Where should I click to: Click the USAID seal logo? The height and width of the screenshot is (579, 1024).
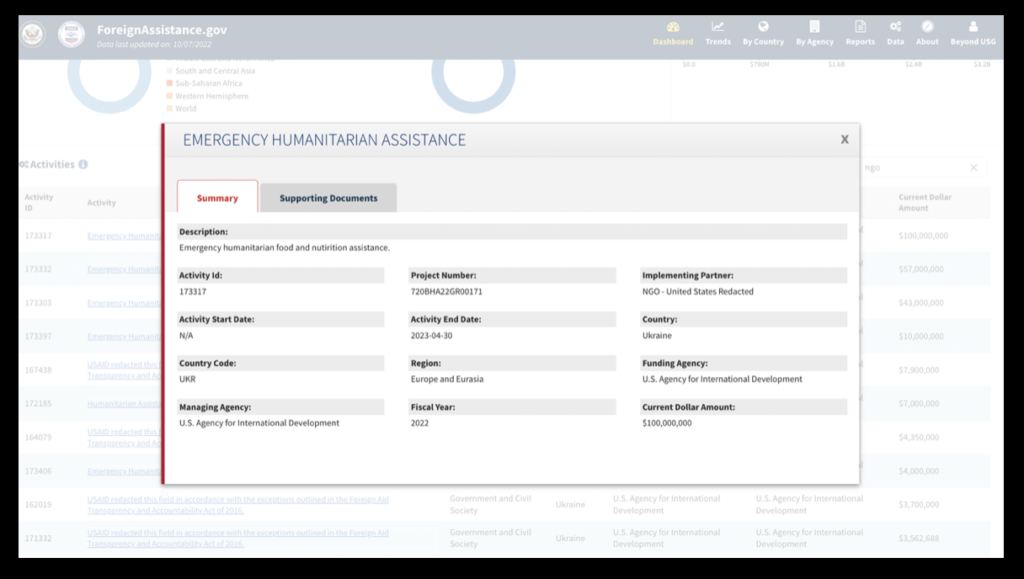[71, 35]
